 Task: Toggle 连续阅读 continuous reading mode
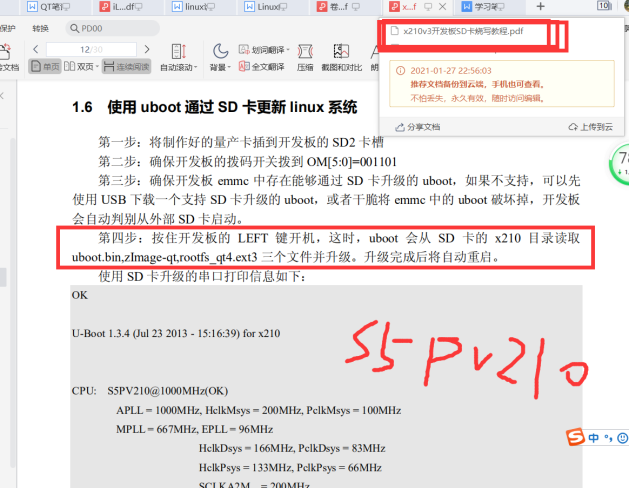tap(126, 66)
